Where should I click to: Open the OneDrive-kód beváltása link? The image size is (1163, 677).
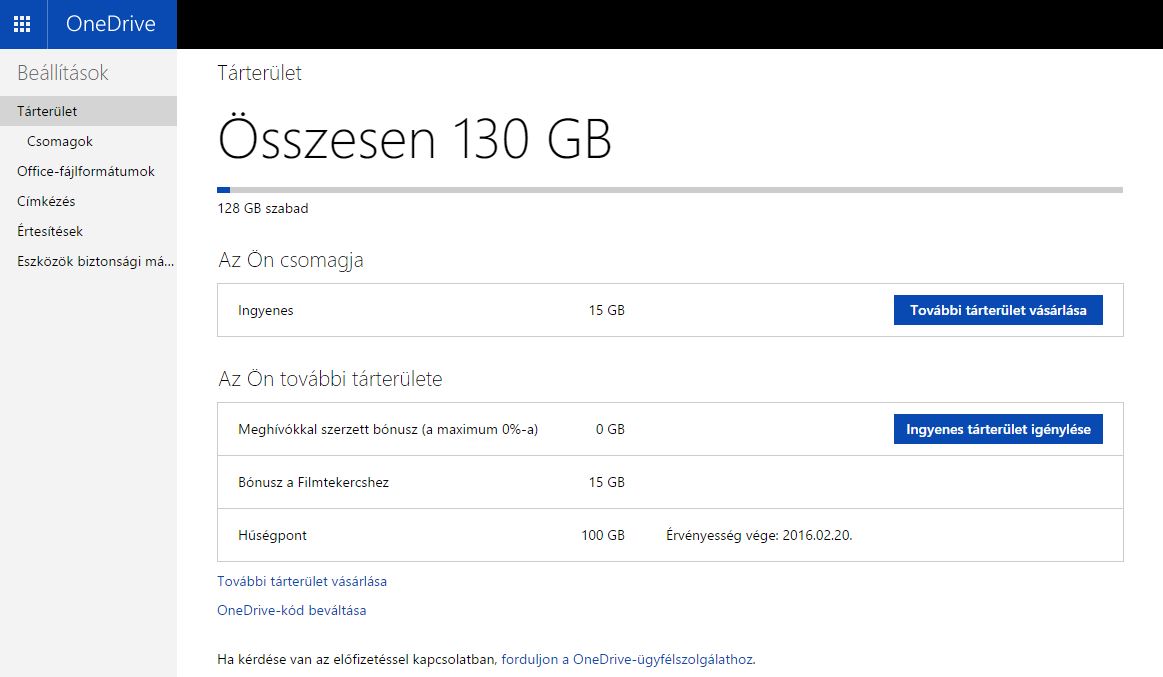pos(291,610)
